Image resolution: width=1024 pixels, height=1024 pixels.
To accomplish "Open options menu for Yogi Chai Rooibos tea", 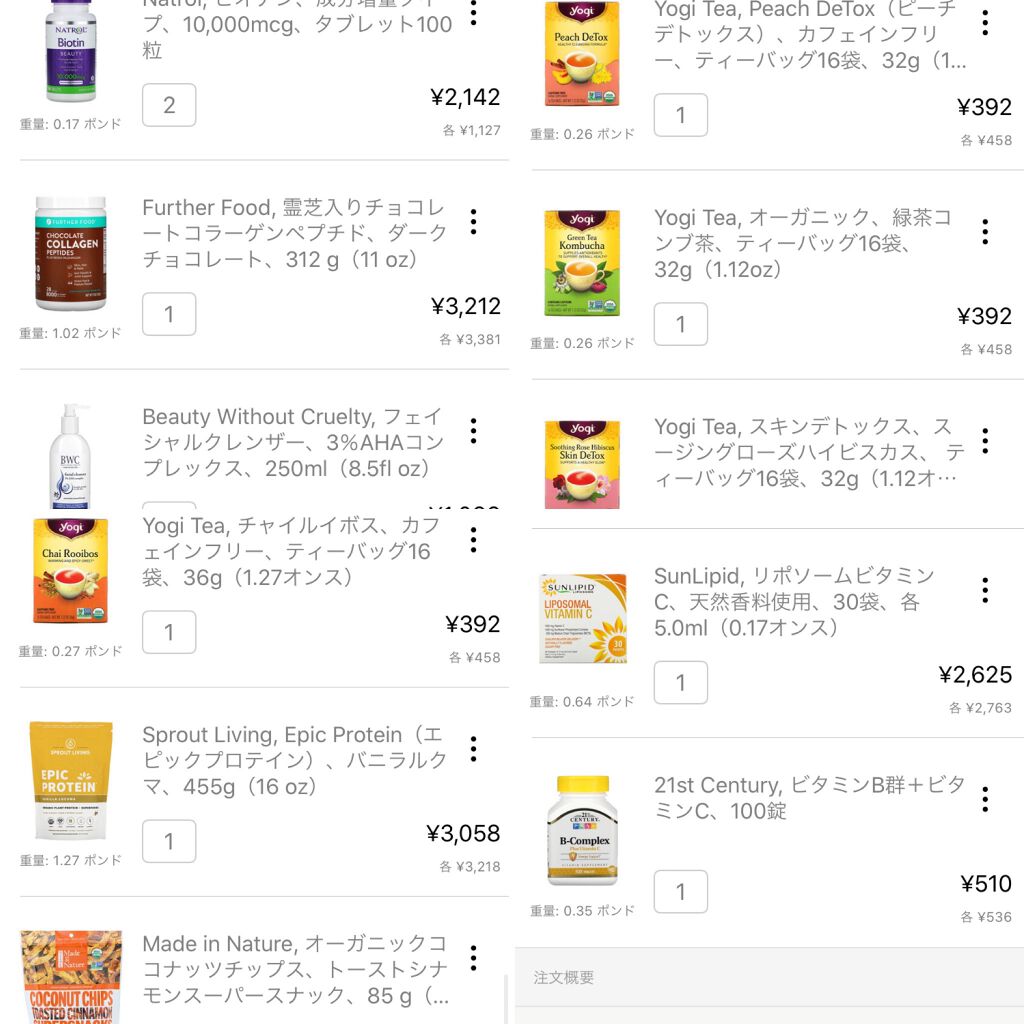I will 473,540.
